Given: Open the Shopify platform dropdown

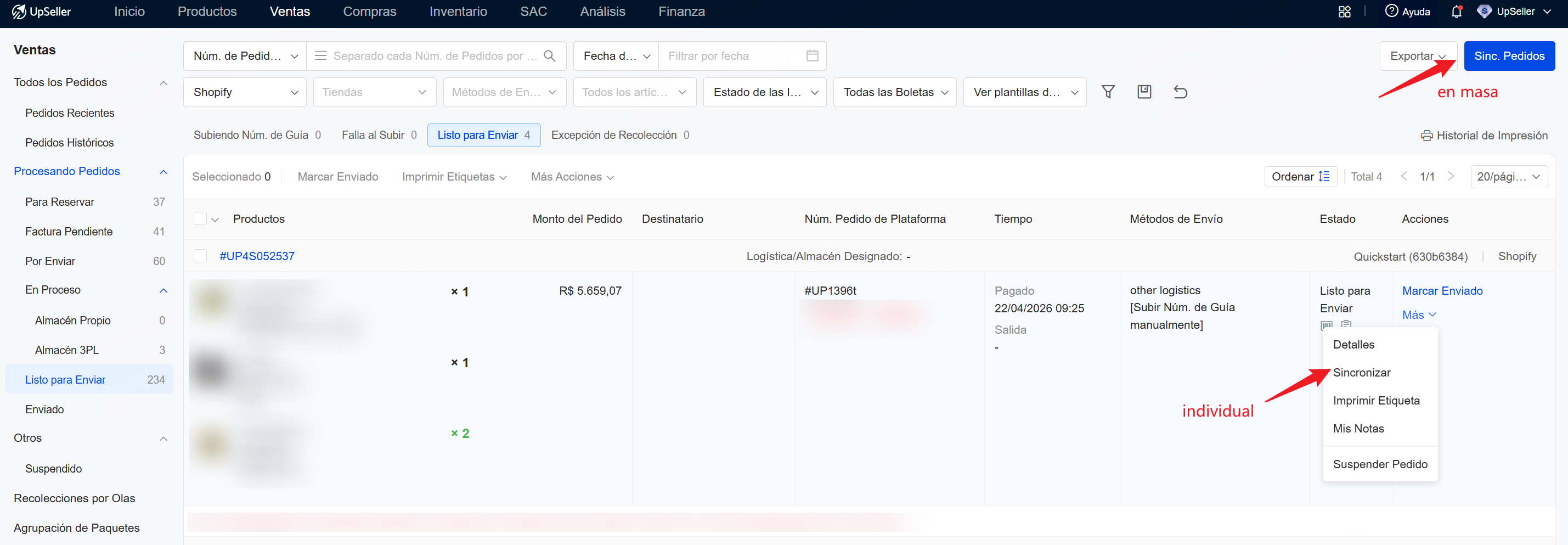Looking at the screenshot, I should 245,92.
